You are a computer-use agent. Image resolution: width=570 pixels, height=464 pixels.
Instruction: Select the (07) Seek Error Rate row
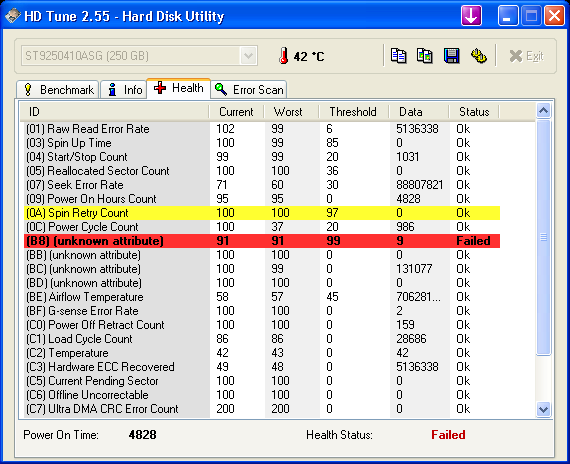pyautogui.click(x=262, y=185)
